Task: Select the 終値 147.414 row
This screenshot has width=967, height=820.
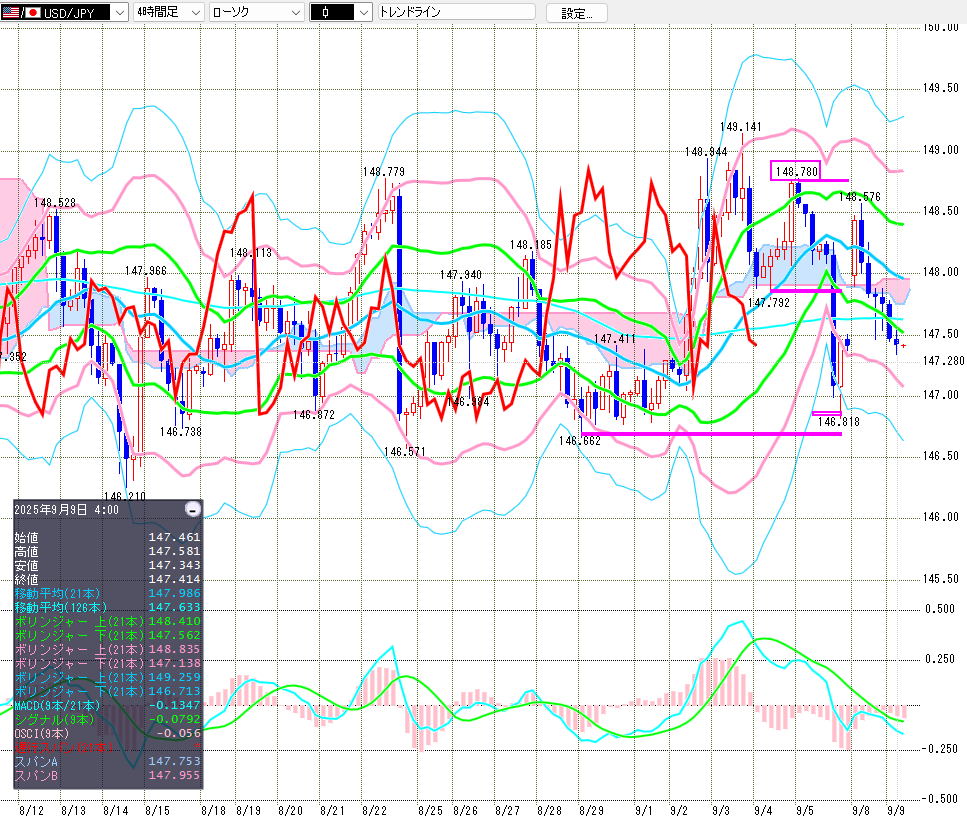Action: [107, 580]
